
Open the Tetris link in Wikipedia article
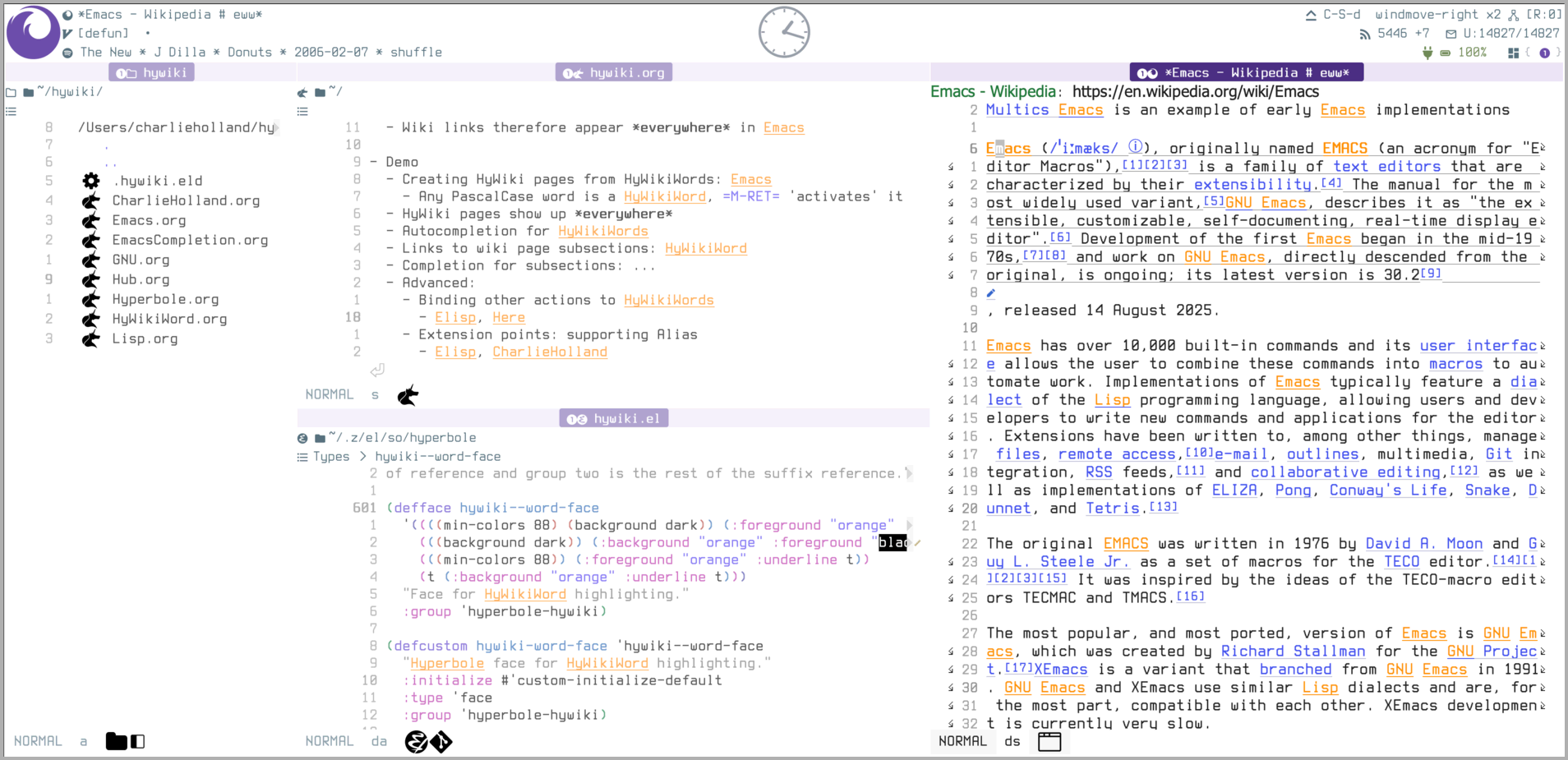pyautogui.click(x=1113, y=508)
